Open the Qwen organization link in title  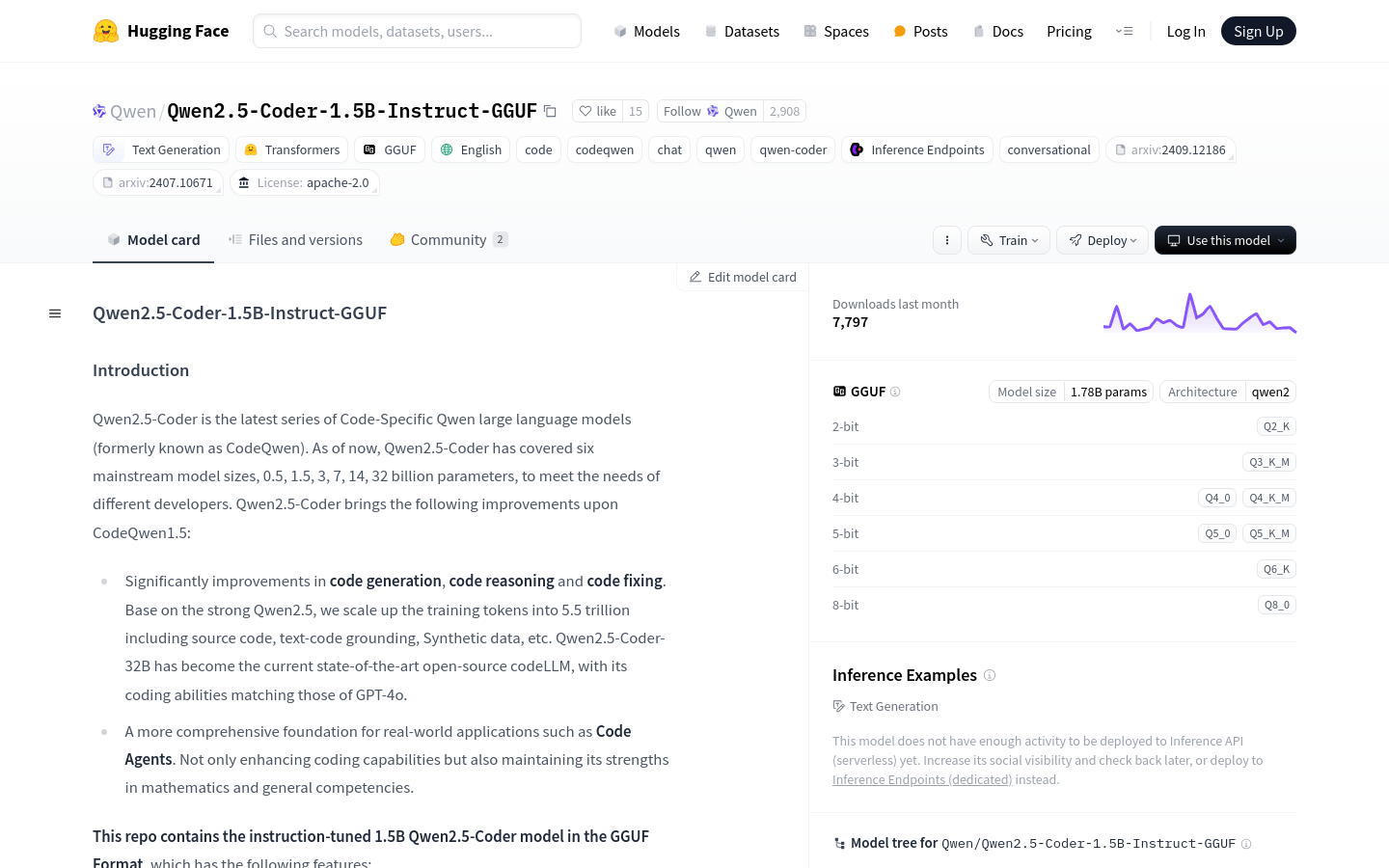click(133, 111)
